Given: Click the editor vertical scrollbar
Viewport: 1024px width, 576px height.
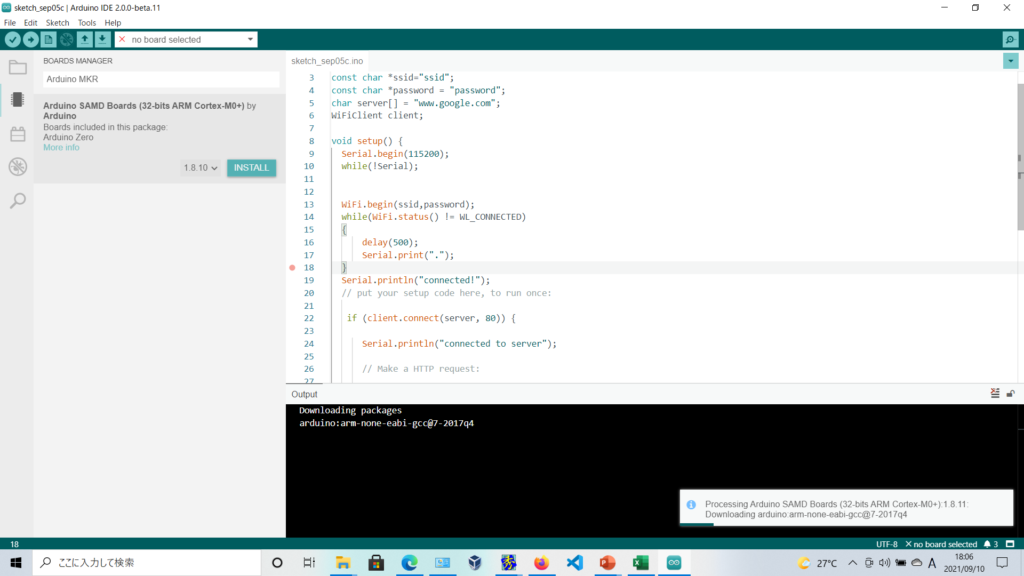Looking at the screenshot, I should [1020, 157].
